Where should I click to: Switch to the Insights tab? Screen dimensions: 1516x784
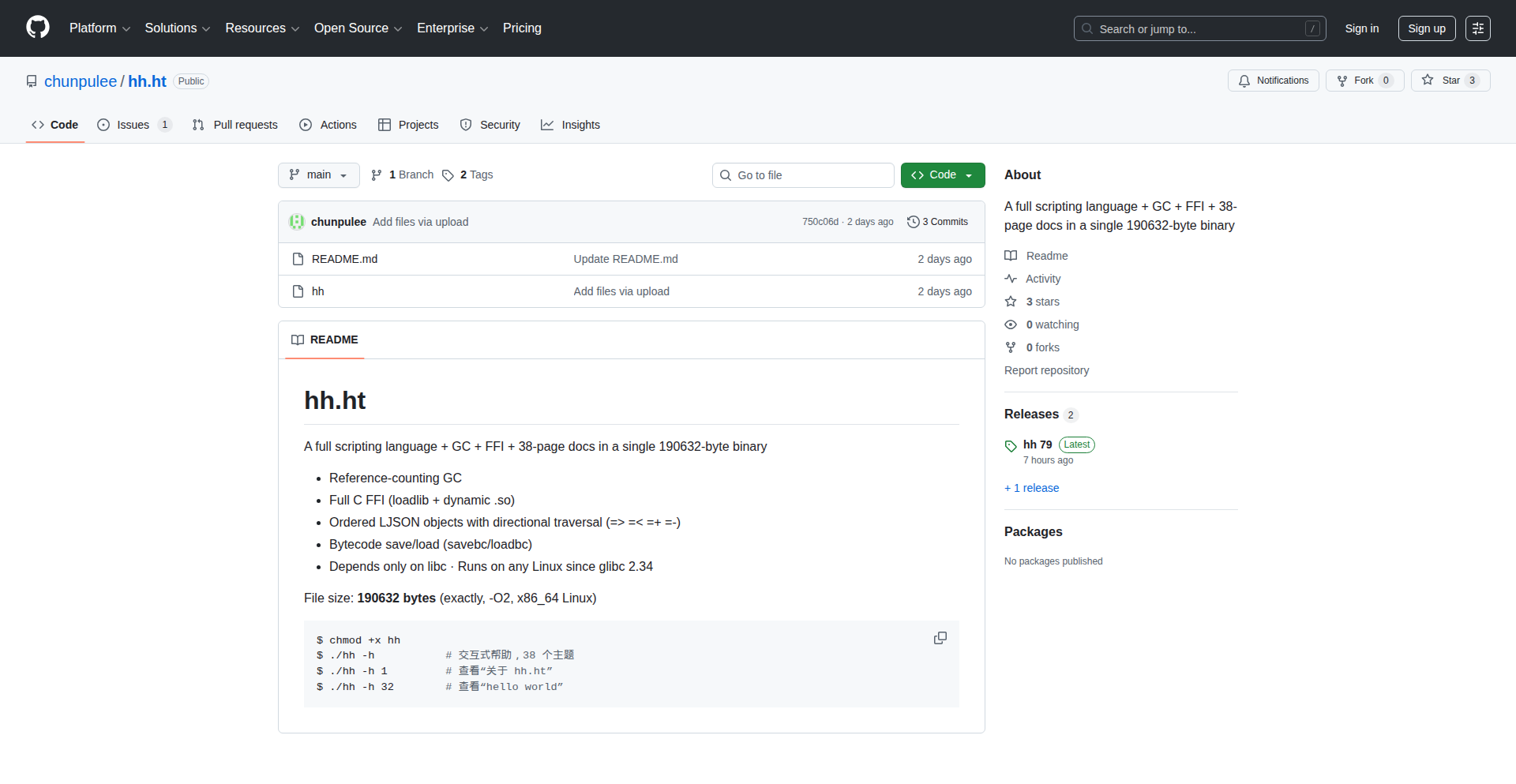pyautogui.click(x=570, y=125)
